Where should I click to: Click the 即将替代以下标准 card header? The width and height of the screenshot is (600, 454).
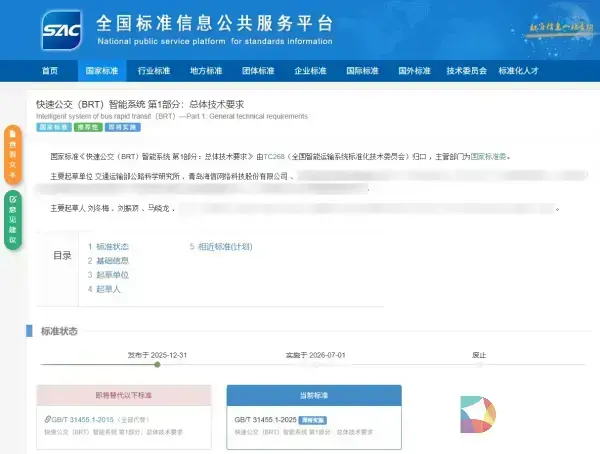point(124,395)
